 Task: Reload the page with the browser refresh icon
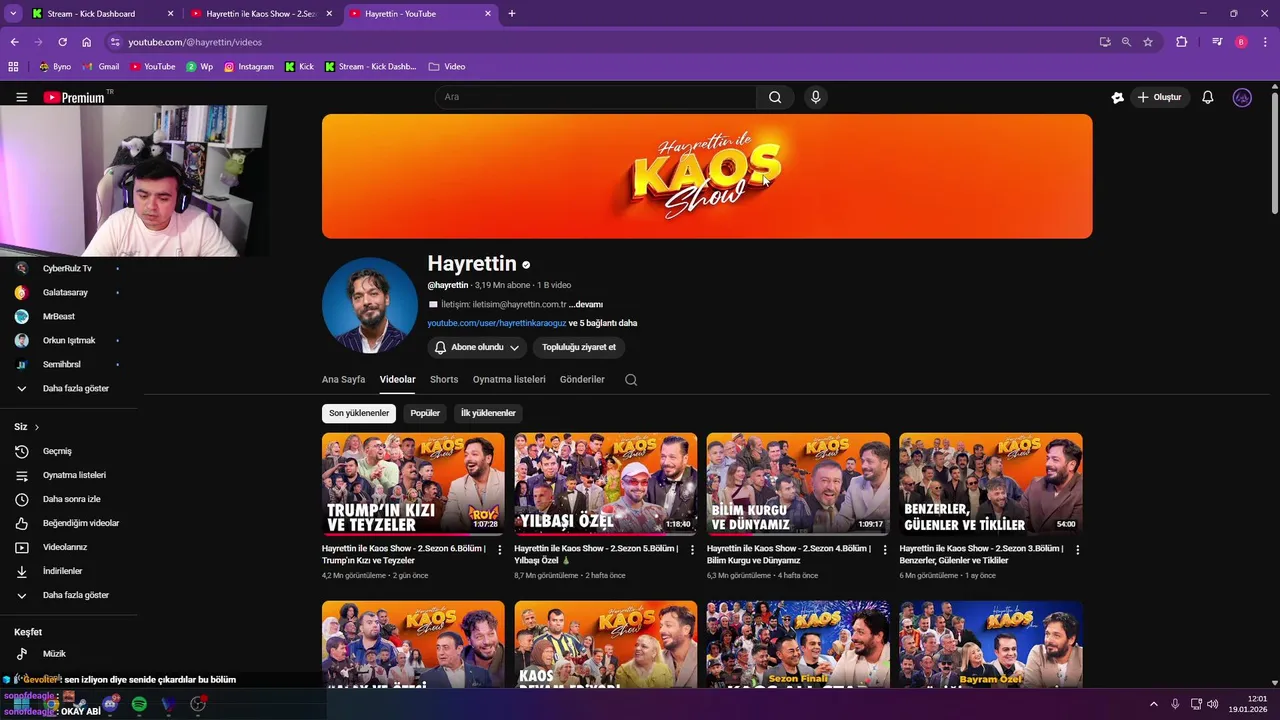point(62,42)
